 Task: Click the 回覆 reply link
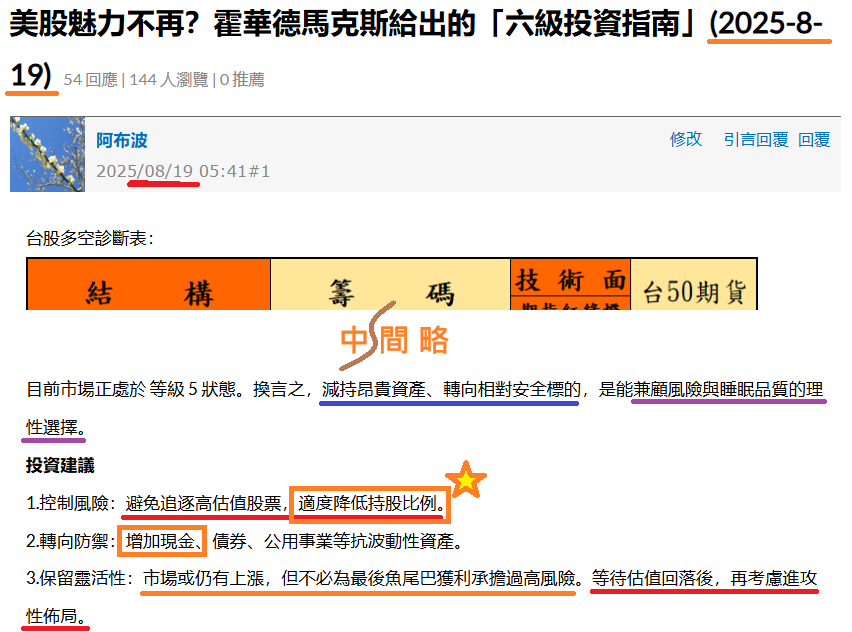[x=814, y=140]
